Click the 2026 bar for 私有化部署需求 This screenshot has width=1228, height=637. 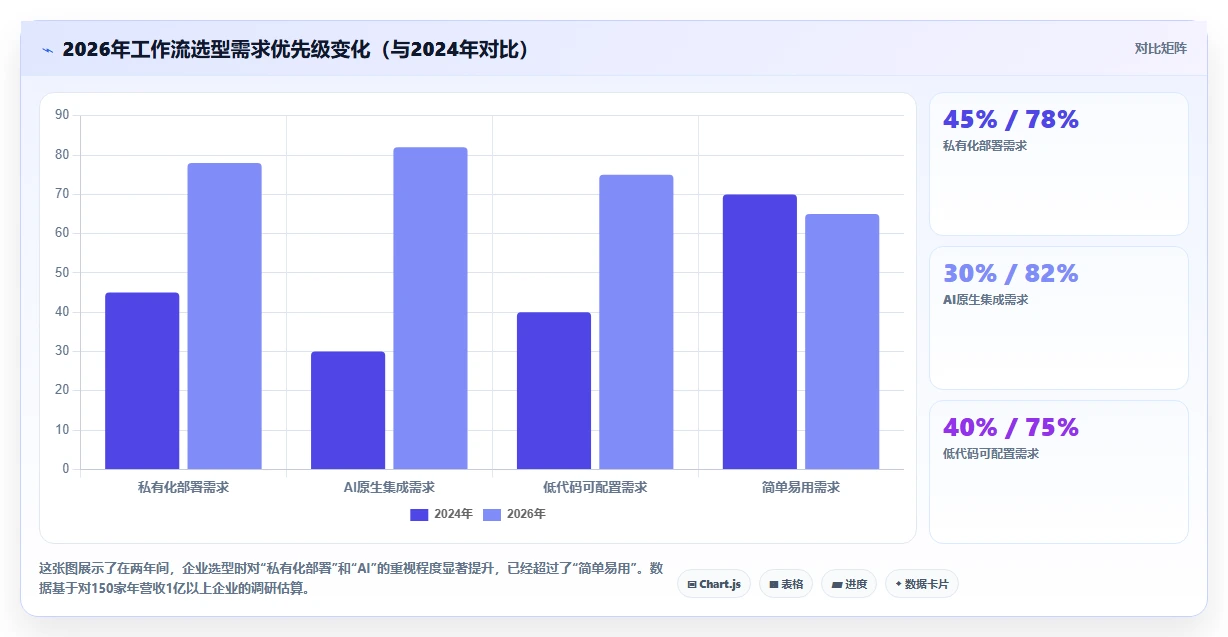[224, 316]
